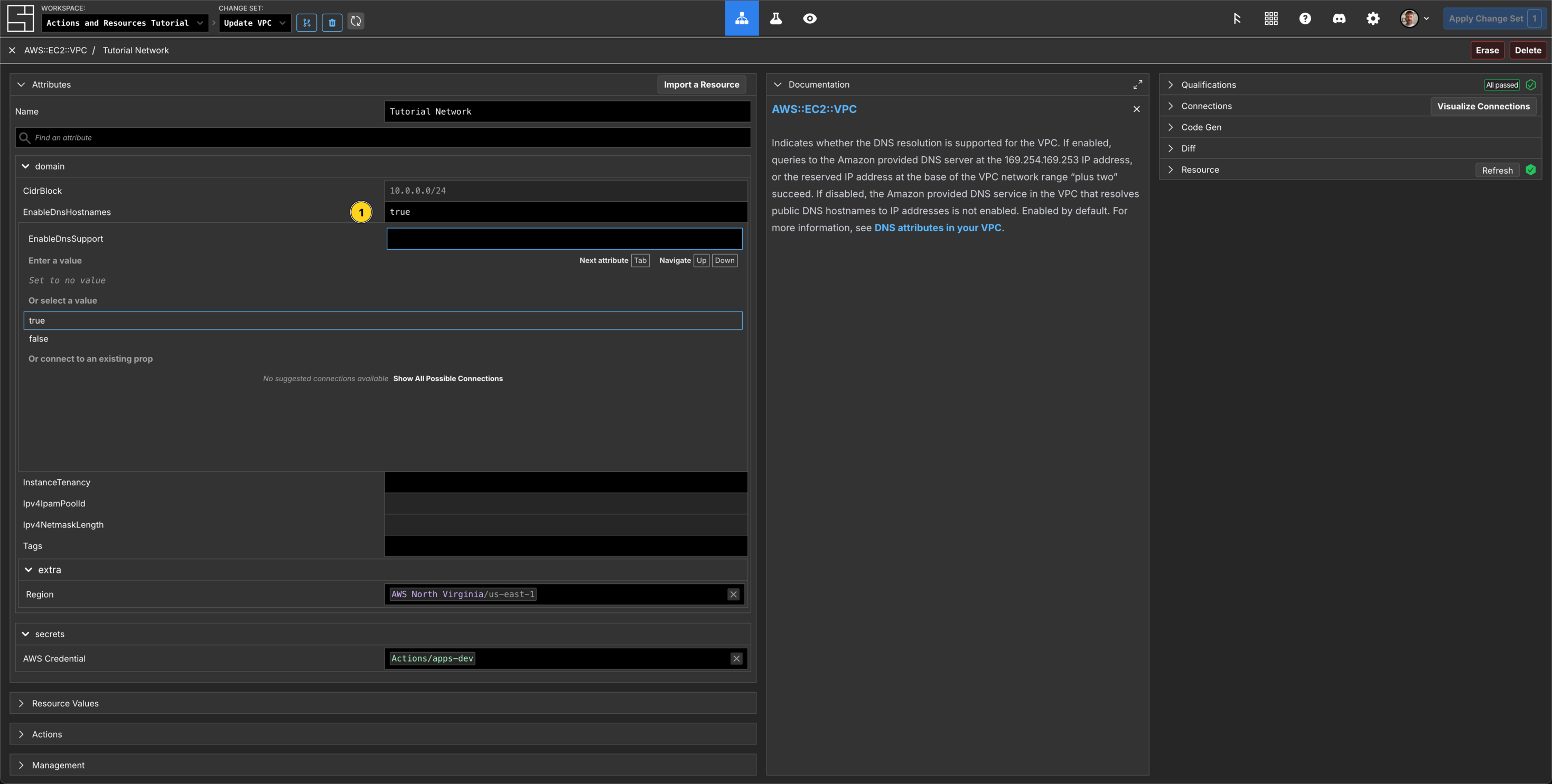
Task: Click the search magnifier in attribute filter
Action: pyautogui.click(x=25, y=137)
